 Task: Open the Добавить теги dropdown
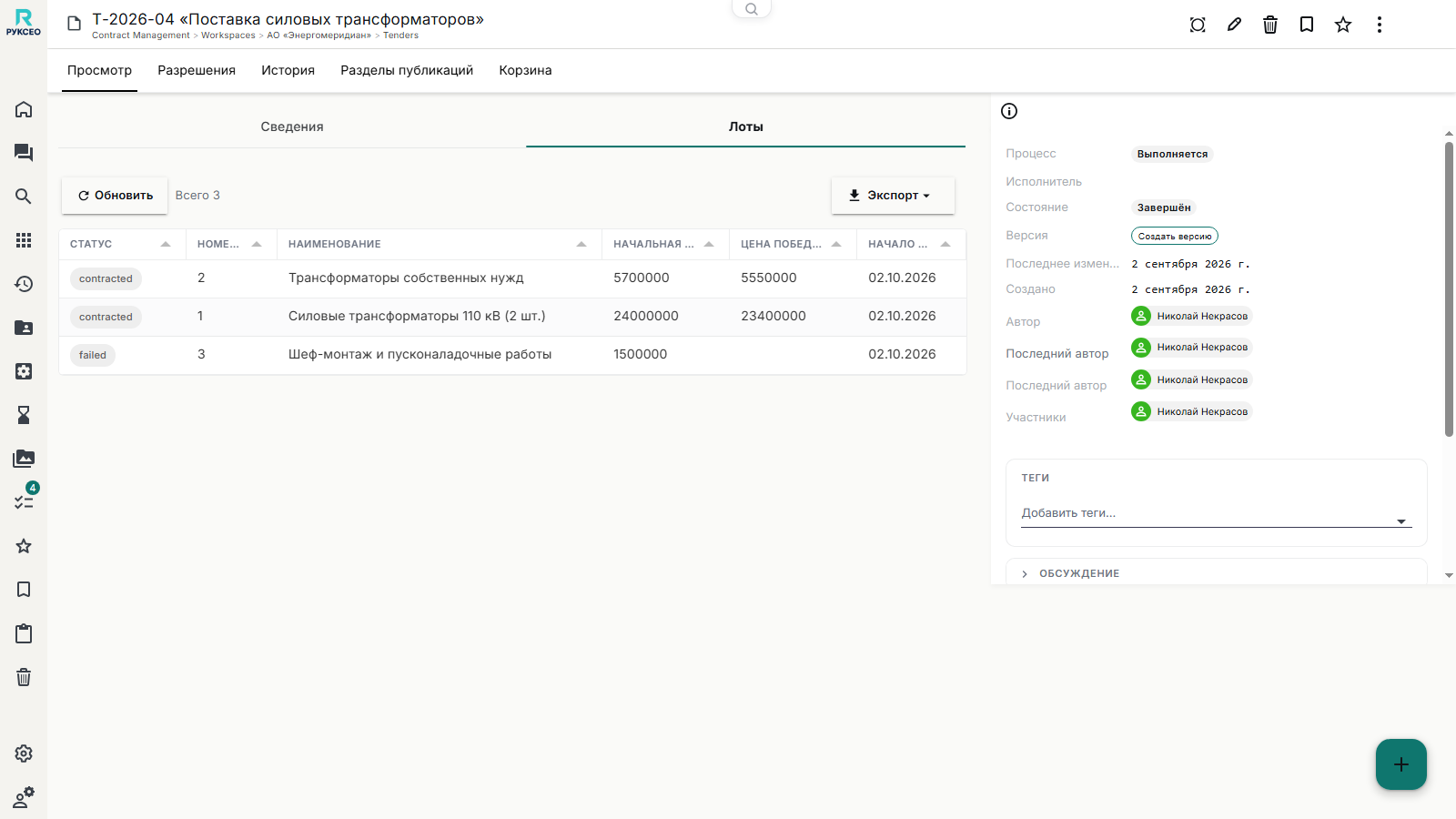[1216, 513]
